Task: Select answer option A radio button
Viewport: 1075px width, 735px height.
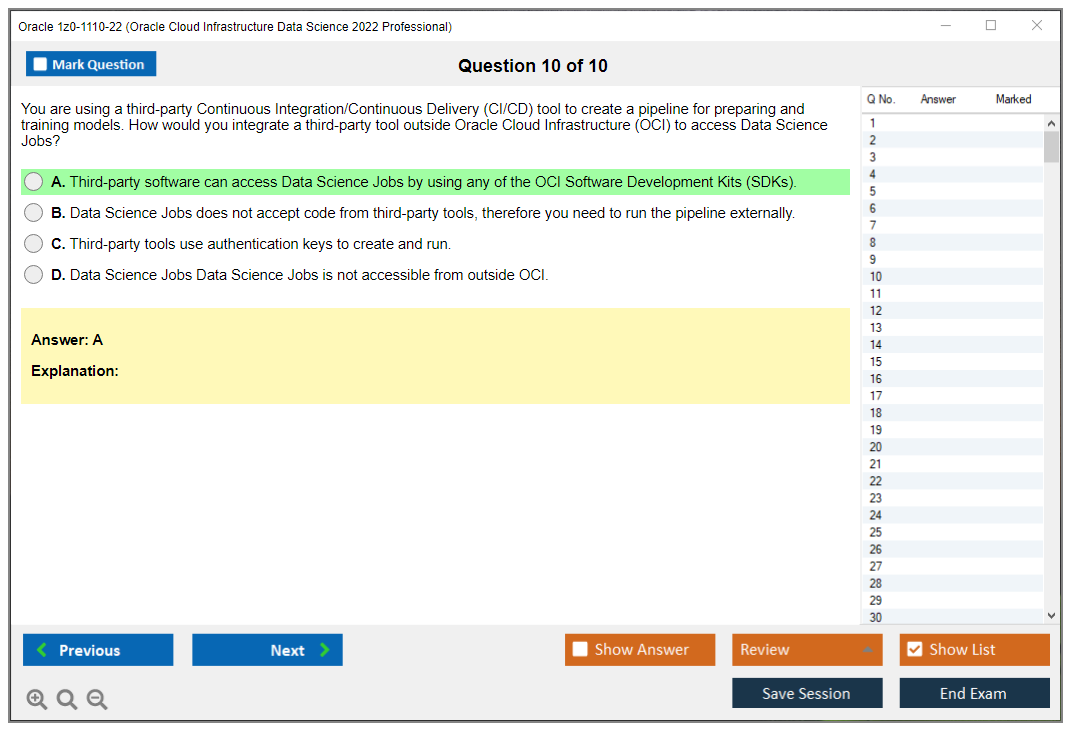Action: tap(34, 182)
